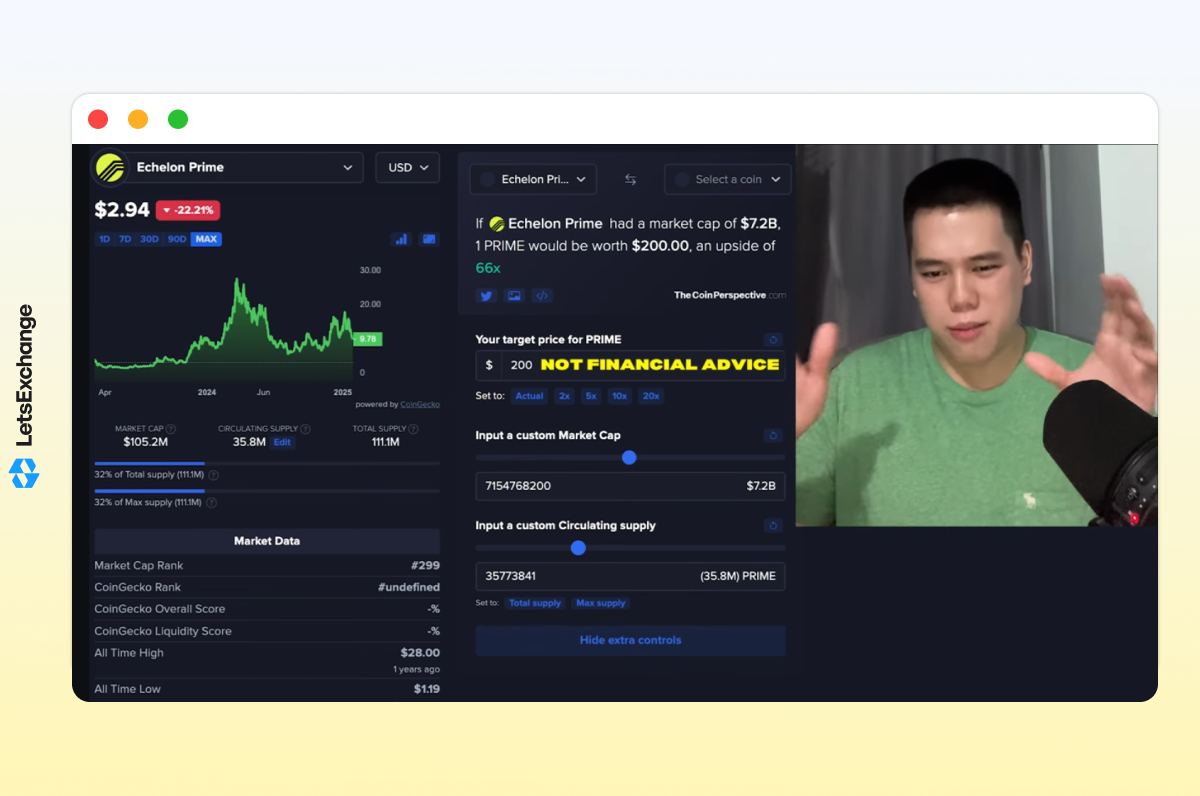Set circulating supply to Max supply
The height and width of the screenshot is (796, 1200).
tap(600, 603)
